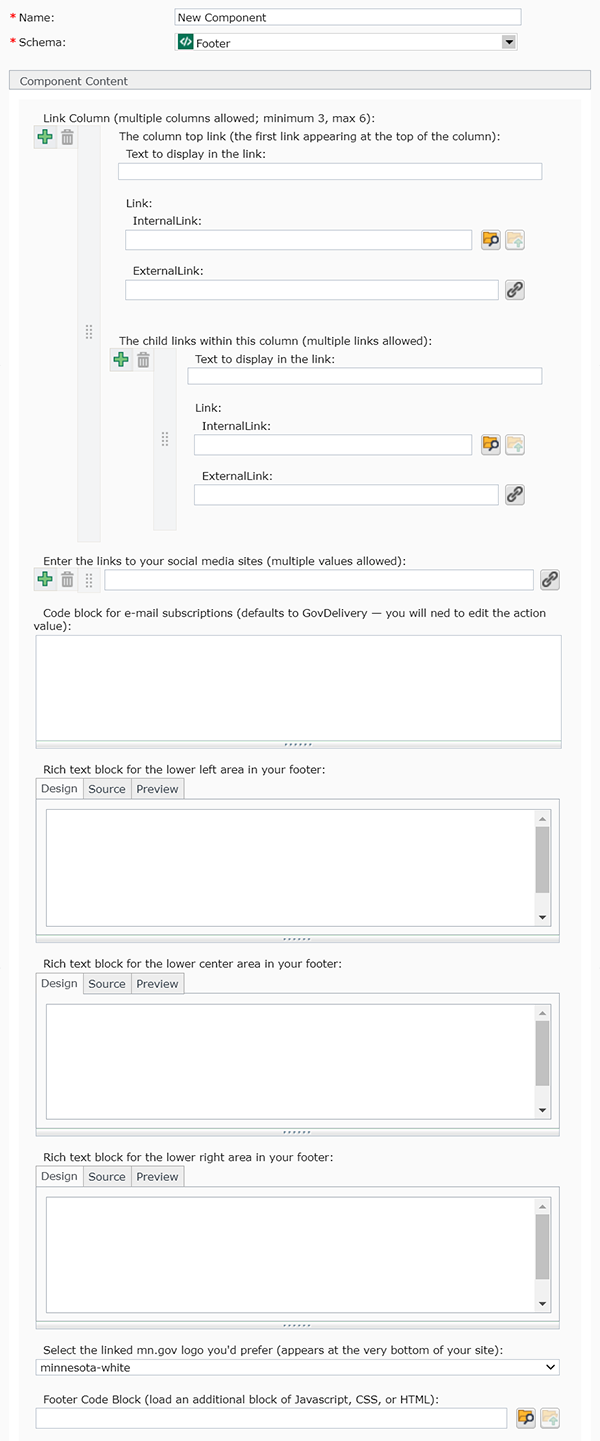The image size is (600, 1441).
Task: Browse for Footer Code Block component
Action: tap(525, 1417)
